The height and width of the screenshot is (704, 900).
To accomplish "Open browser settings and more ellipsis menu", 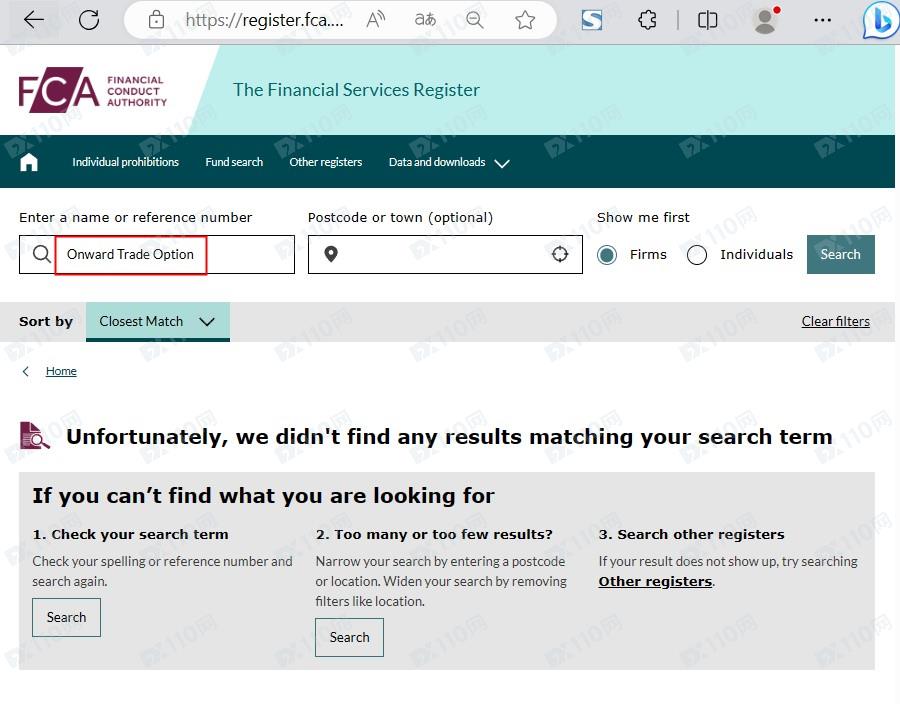I will click(x=822, y=21).
